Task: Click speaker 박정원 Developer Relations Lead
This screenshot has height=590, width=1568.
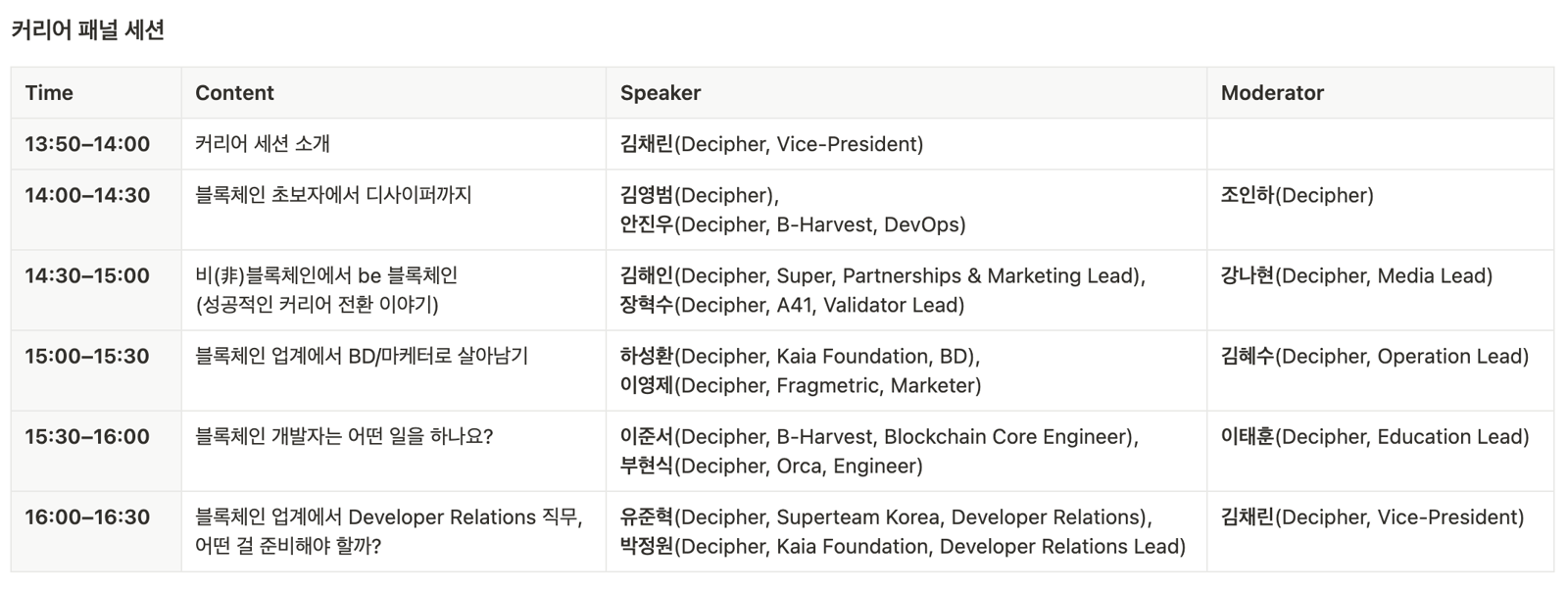Action: tap(903, 546)
